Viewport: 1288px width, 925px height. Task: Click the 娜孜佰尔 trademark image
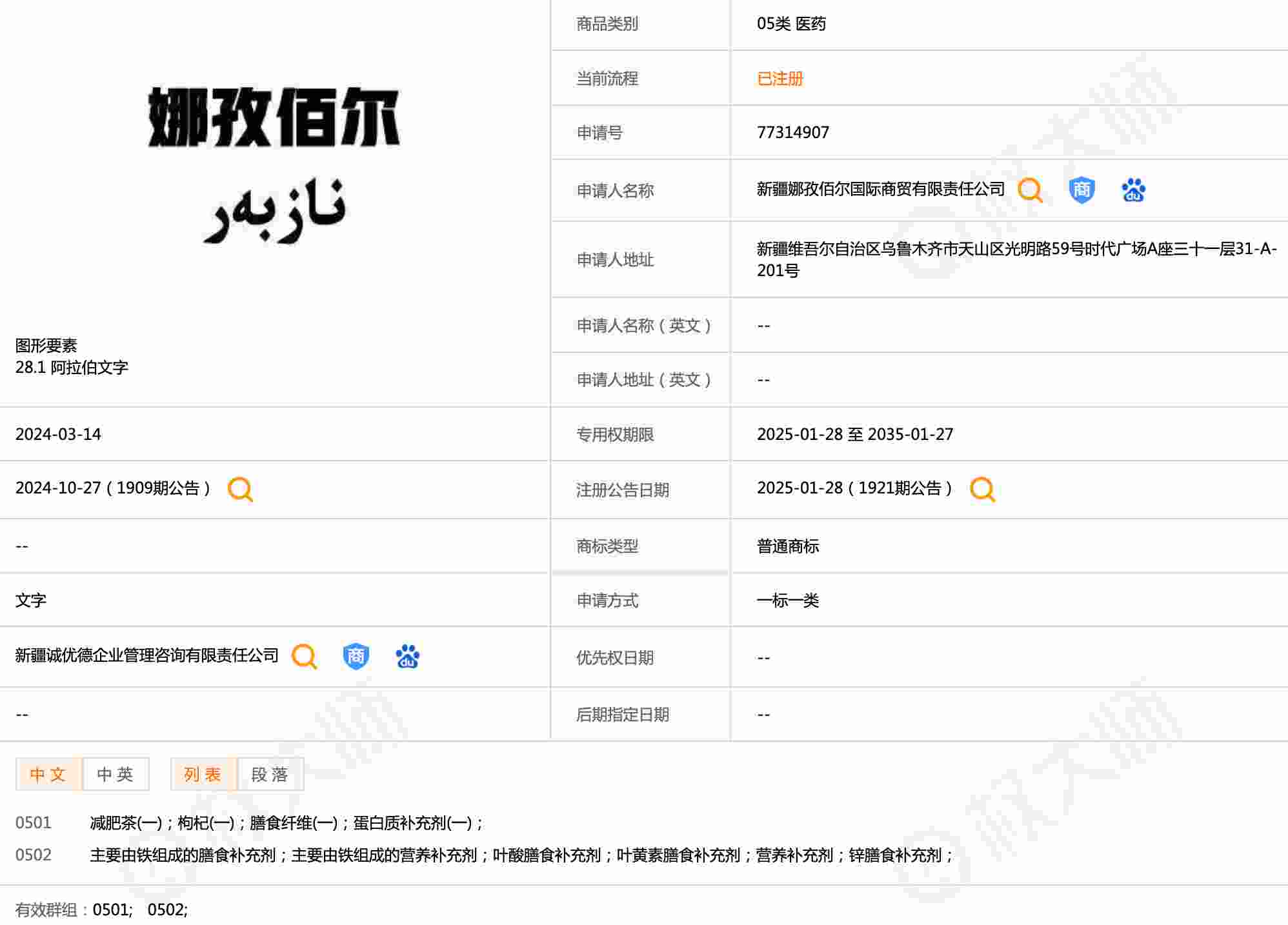(274, 164)
